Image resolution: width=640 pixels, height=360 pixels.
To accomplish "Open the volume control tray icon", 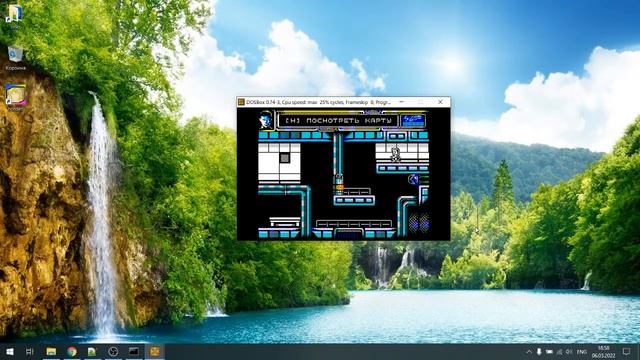I will pos(569,351).
